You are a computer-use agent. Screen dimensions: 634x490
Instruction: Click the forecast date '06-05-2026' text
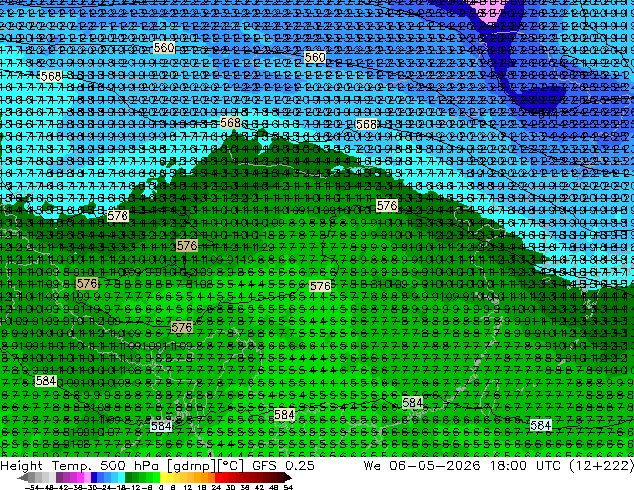[435, 465]
